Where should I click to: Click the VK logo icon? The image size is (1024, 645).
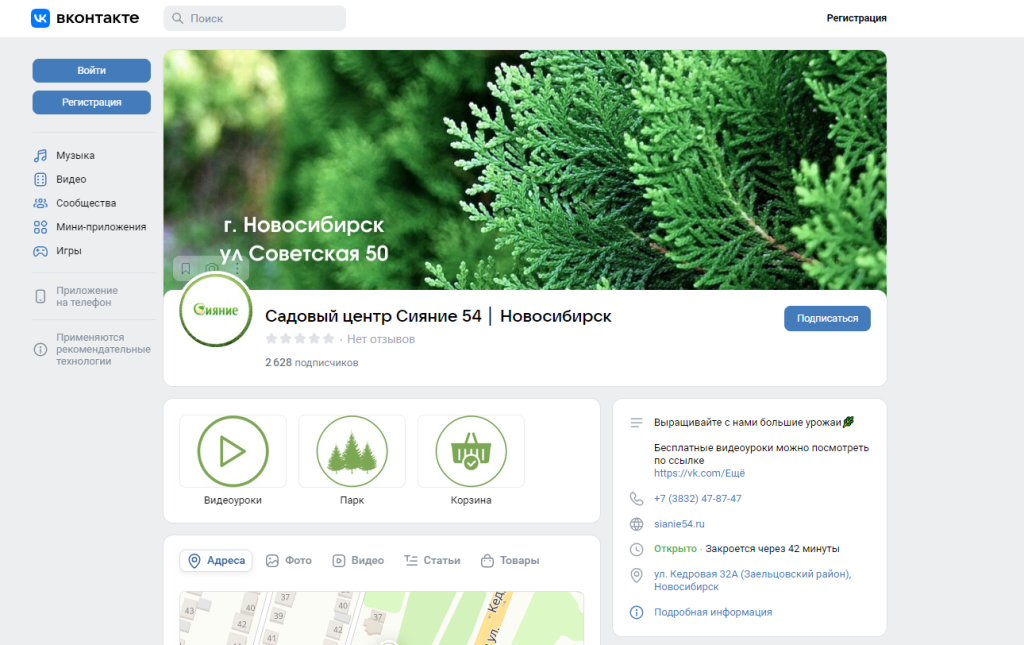40,18
